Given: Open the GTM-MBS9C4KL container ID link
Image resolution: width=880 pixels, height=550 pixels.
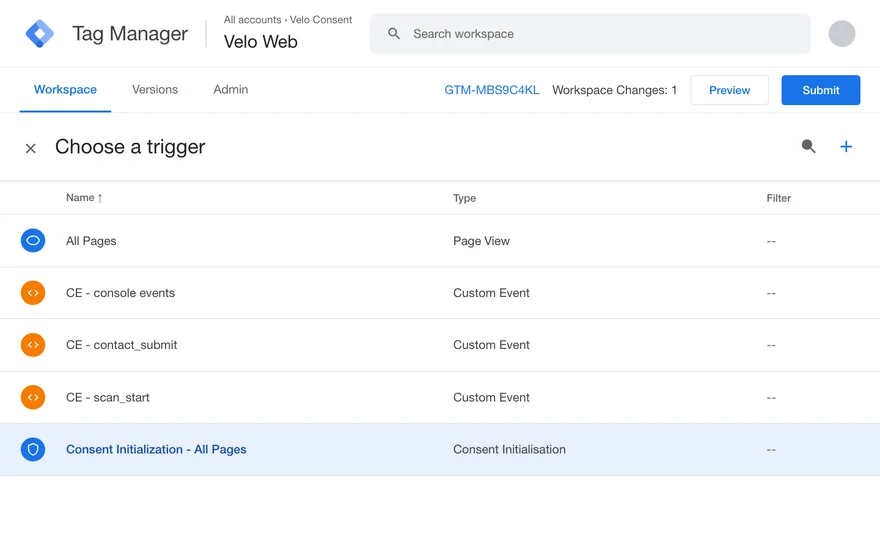Looking at the screenshot, I should 492,90.
